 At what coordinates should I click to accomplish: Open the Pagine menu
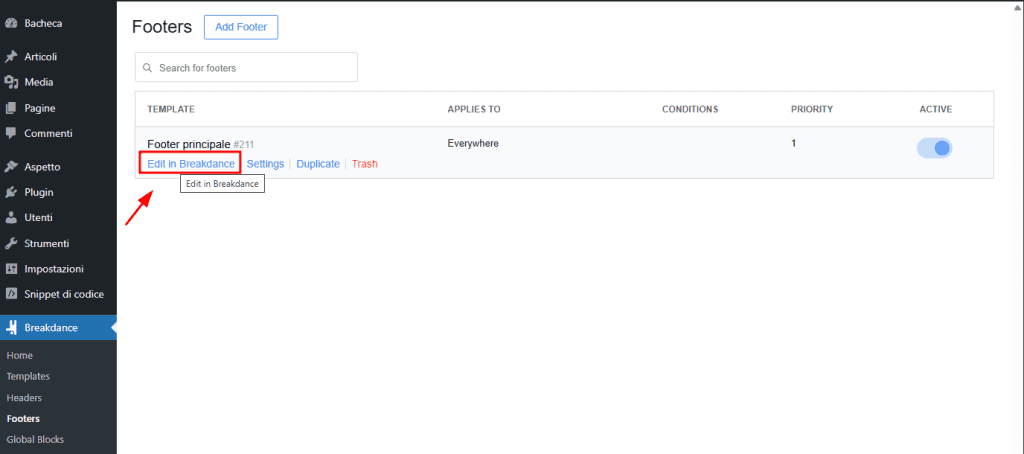tap(40, 108)
